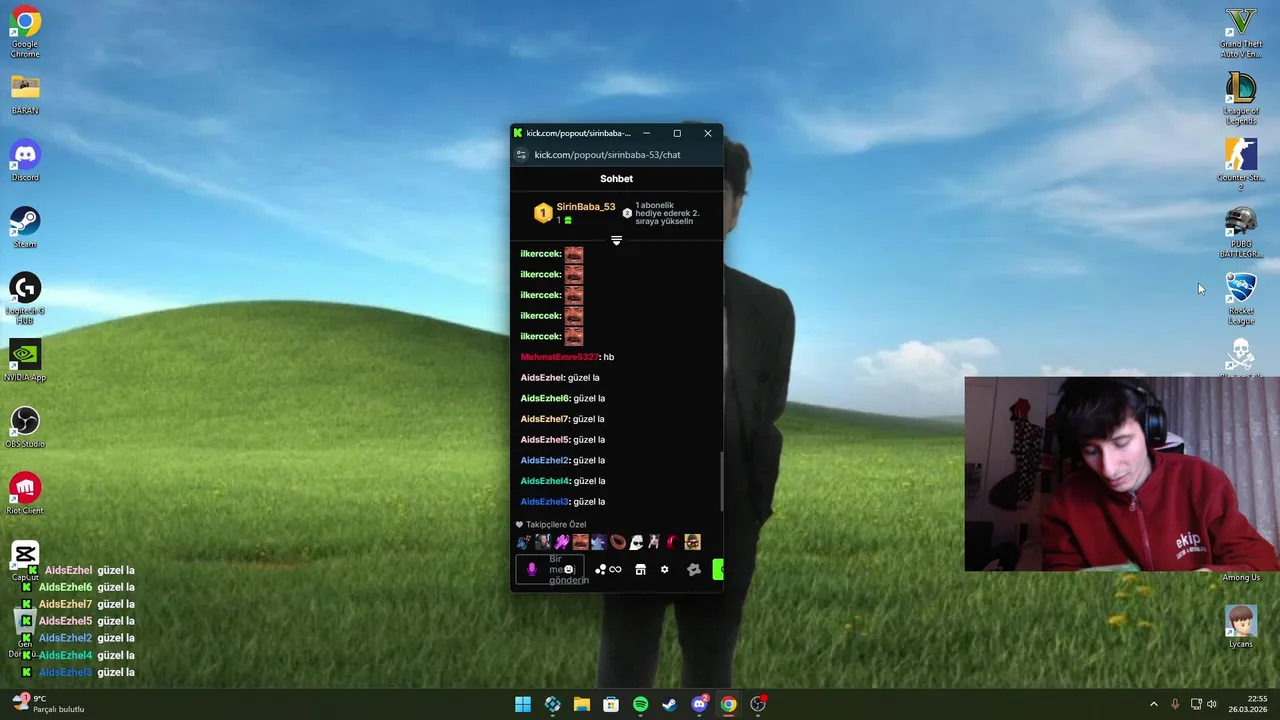Screen dimensions: 1280x720
Task: Click the star badge icon in chat bar
Action: [694, 570]
